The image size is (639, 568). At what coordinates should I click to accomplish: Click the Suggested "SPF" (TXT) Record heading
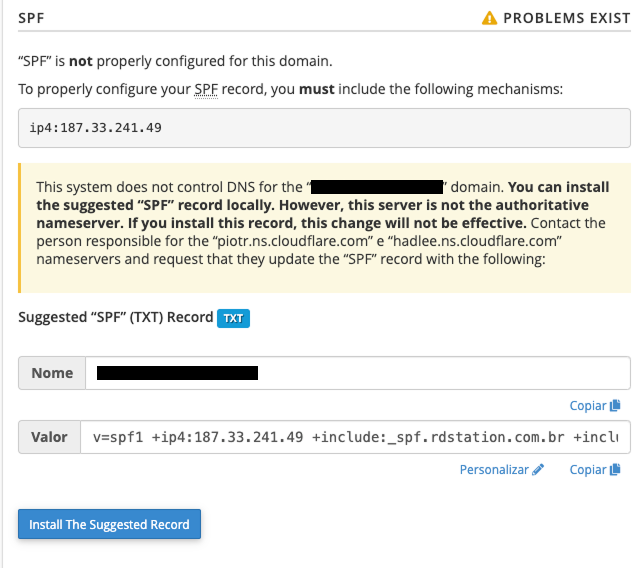[x=116, y=317]
